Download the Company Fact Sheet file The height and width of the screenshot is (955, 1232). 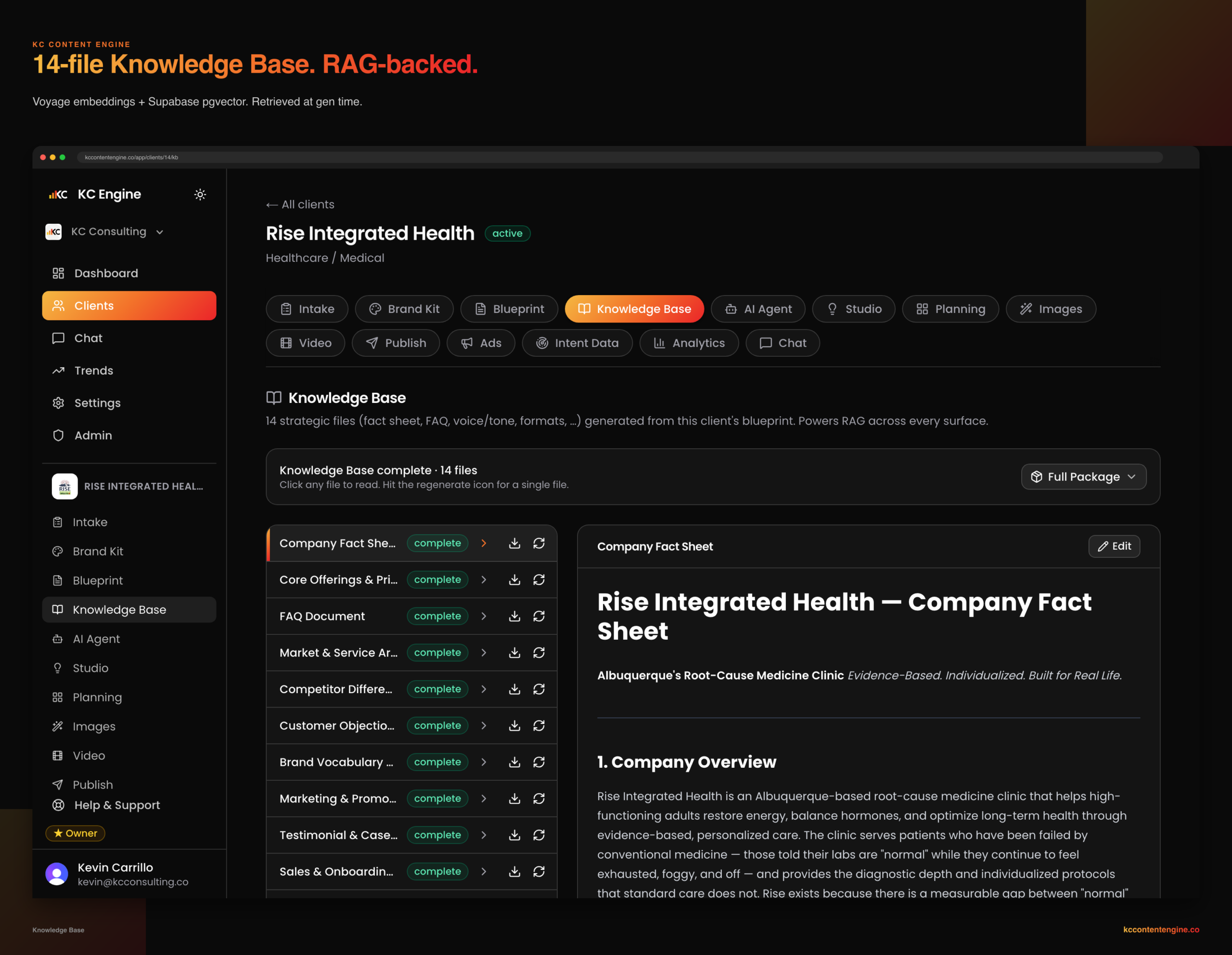coord(514,543)
